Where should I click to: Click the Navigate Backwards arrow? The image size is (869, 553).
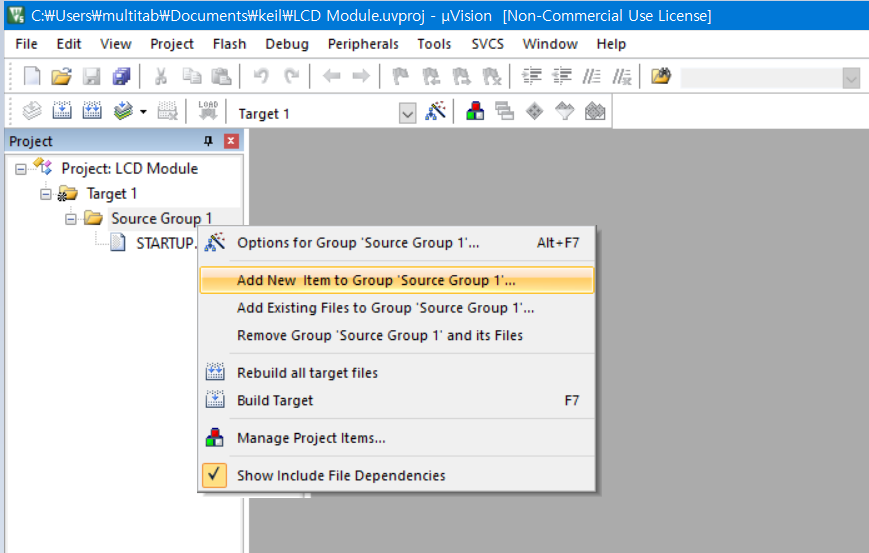coord(331,76)
